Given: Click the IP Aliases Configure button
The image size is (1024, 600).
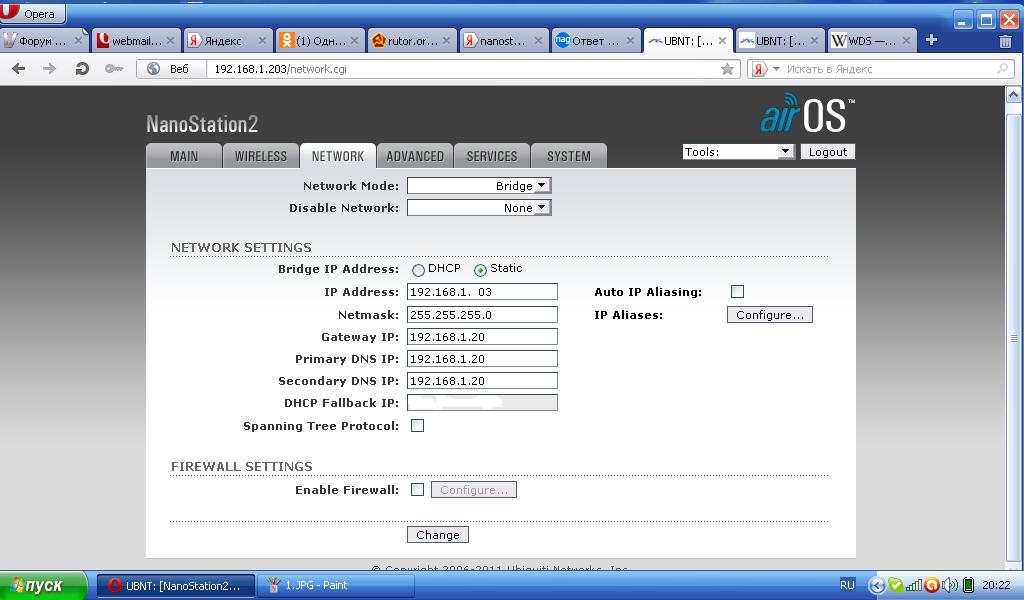Looking at the screenshot, I should click(769, 315).
